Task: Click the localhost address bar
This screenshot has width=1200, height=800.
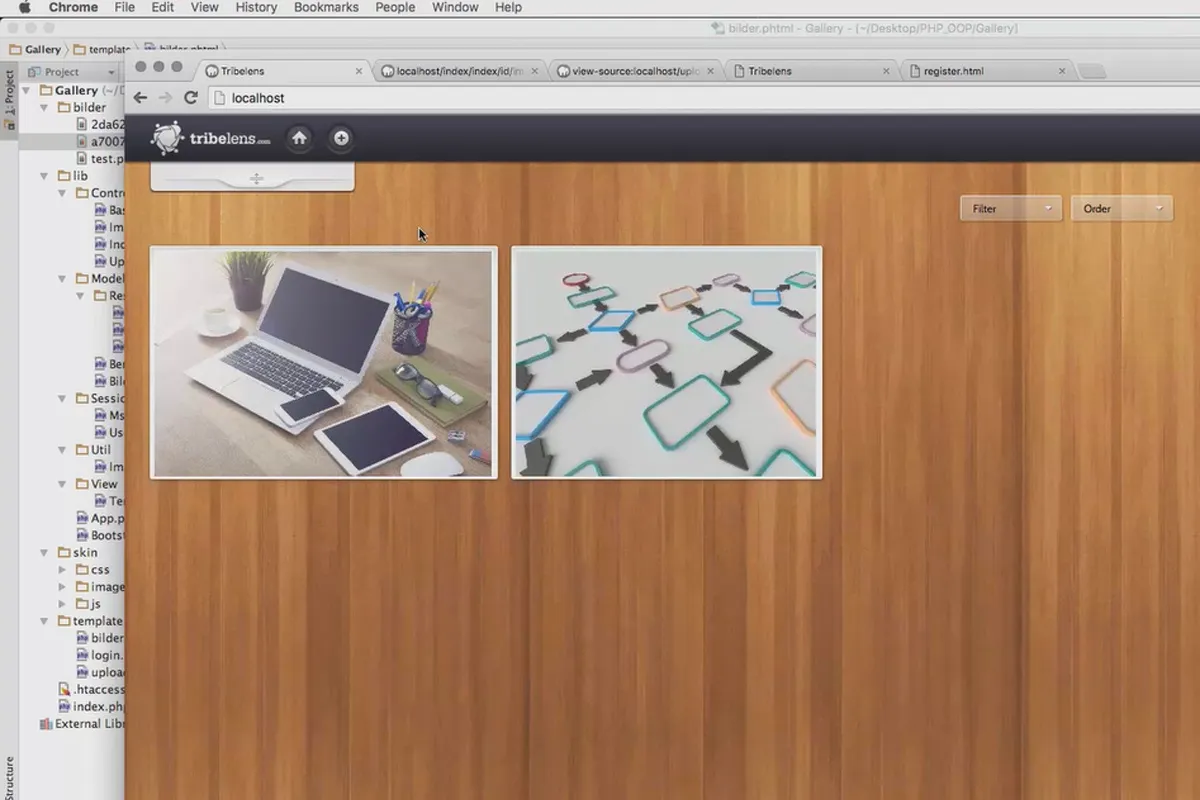Action: (700, 98)
